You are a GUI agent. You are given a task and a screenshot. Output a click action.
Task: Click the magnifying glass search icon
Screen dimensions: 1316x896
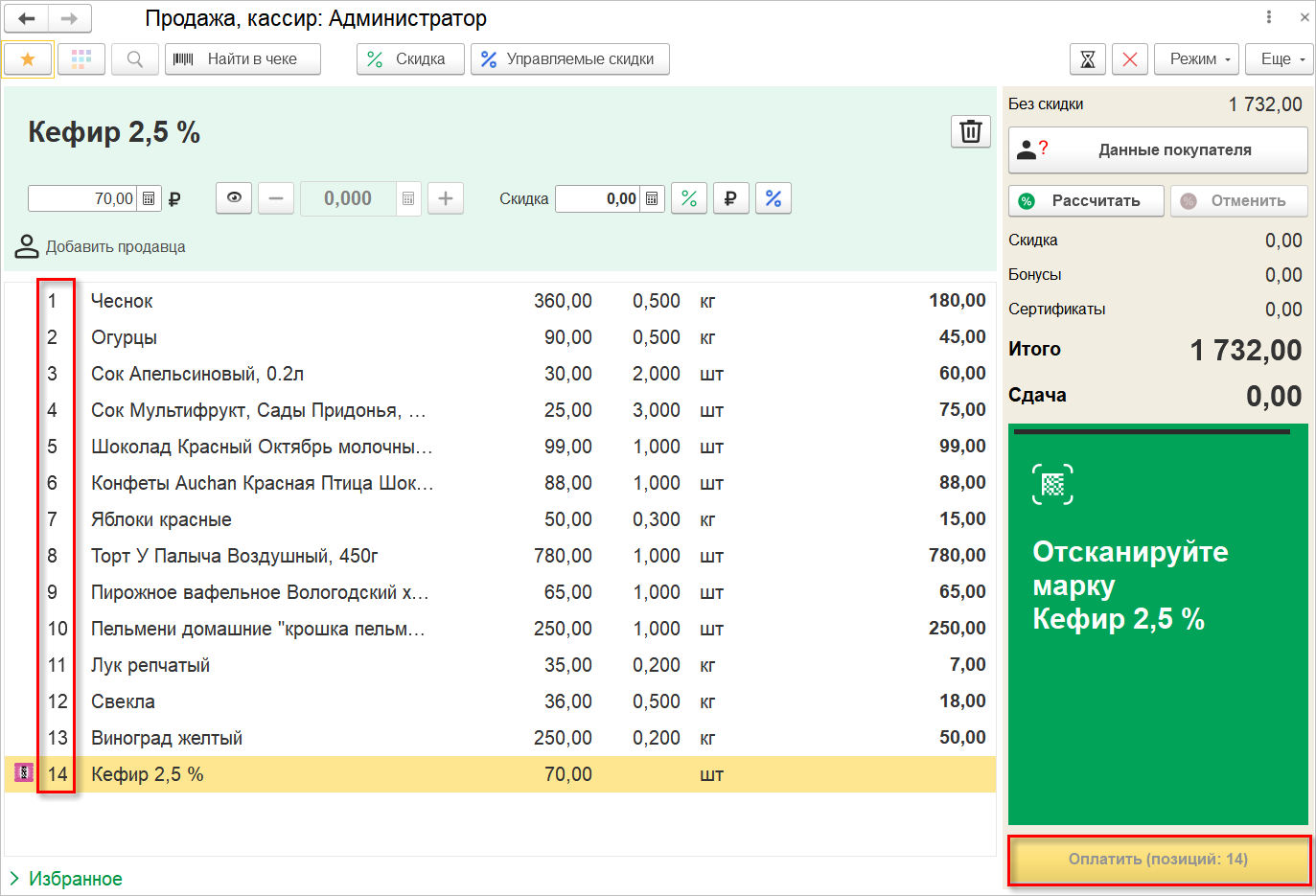[x=135, y=59]
